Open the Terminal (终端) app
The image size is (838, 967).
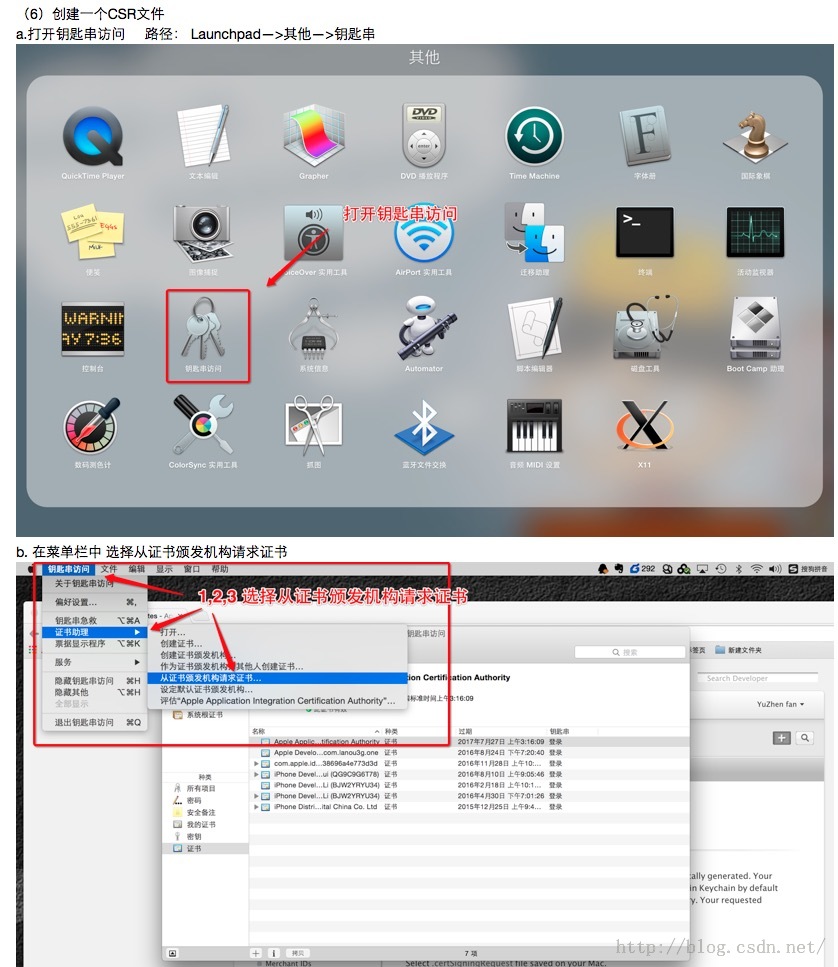[644, 232]
